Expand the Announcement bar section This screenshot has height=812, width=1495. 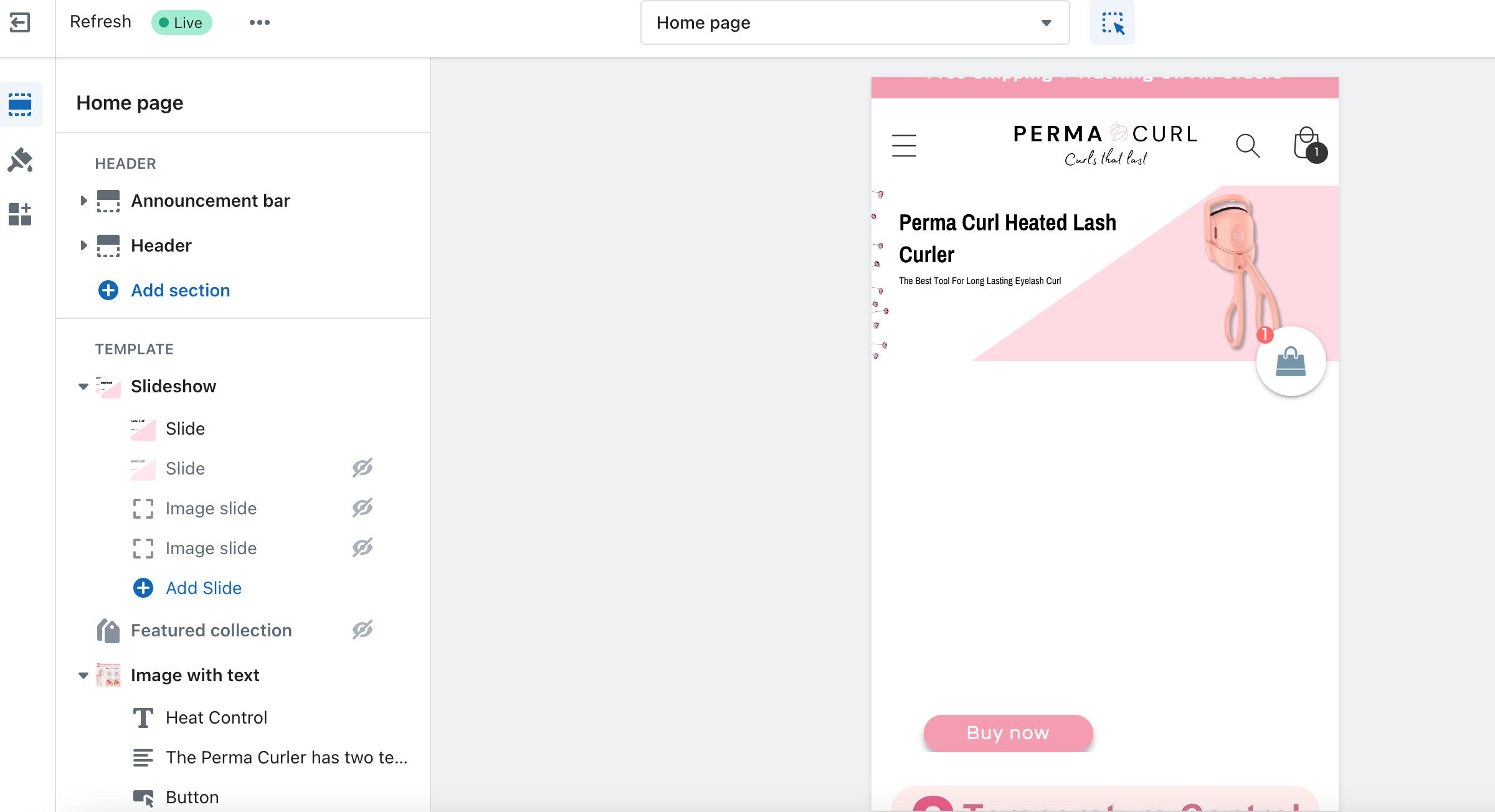[83, 201]
